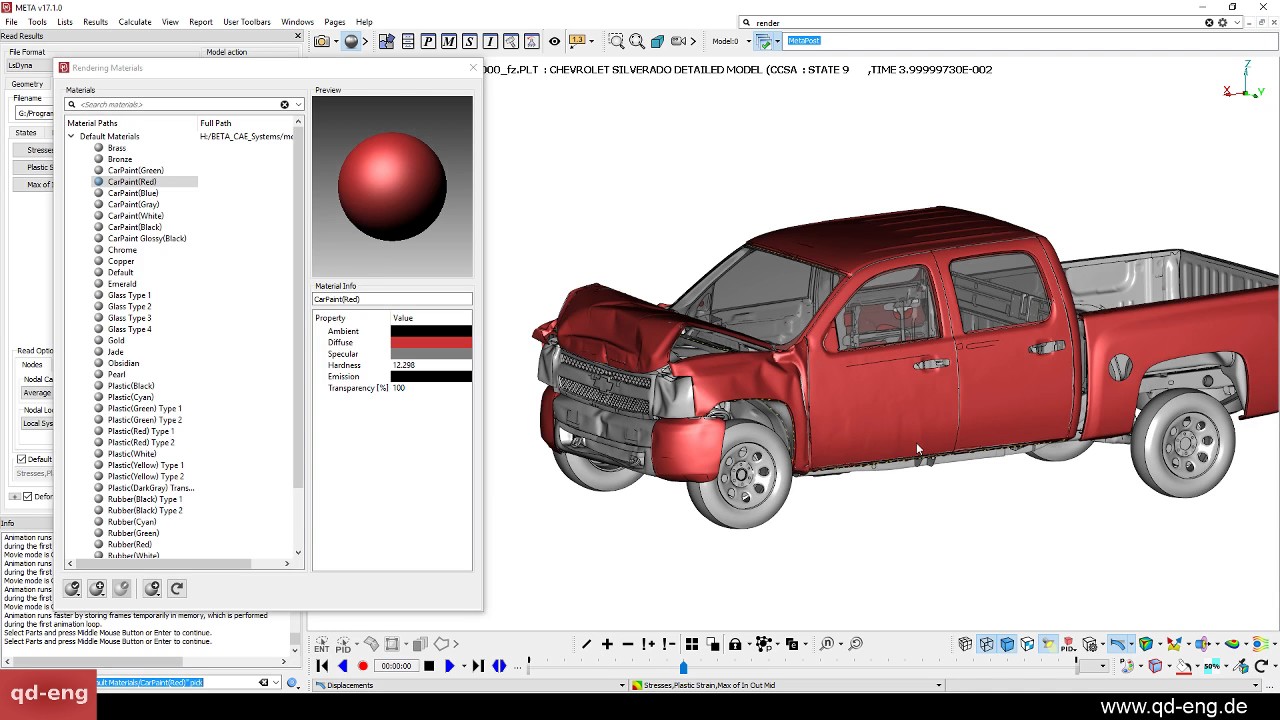The image size is (1280, 720).
Task: Click the ENT entity pick icon
Action: (322, 645)
